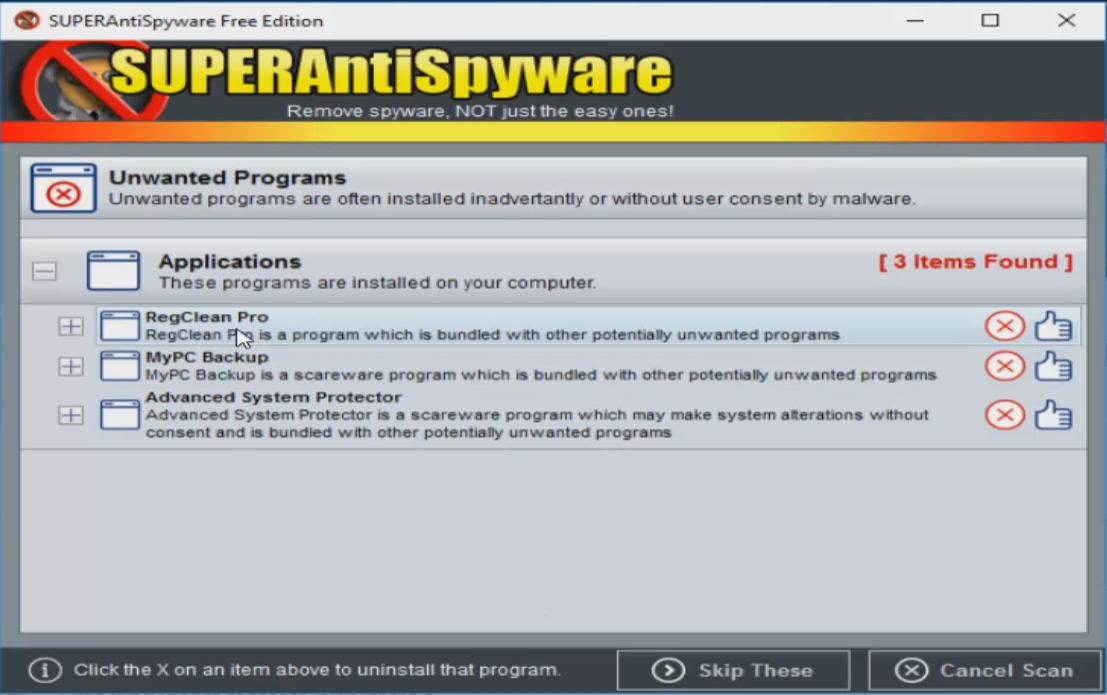Uninstall RegClean Pro using its red X
Image resolution: width=1107 pixels, height=695 pixels.
point(1005,326)
